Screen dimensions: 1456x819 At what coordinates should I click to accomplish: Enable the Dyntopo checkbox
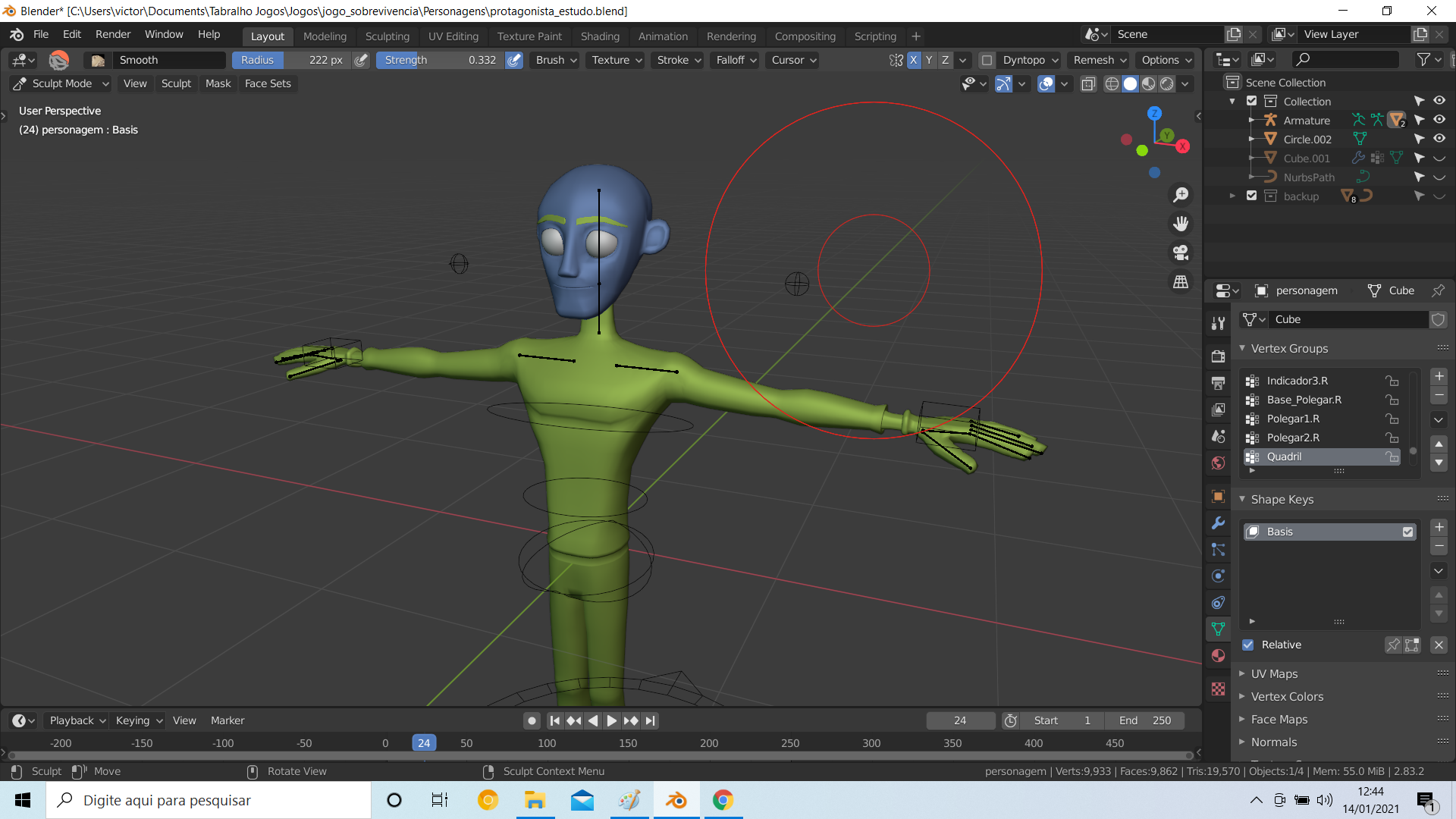click(987, 60)
